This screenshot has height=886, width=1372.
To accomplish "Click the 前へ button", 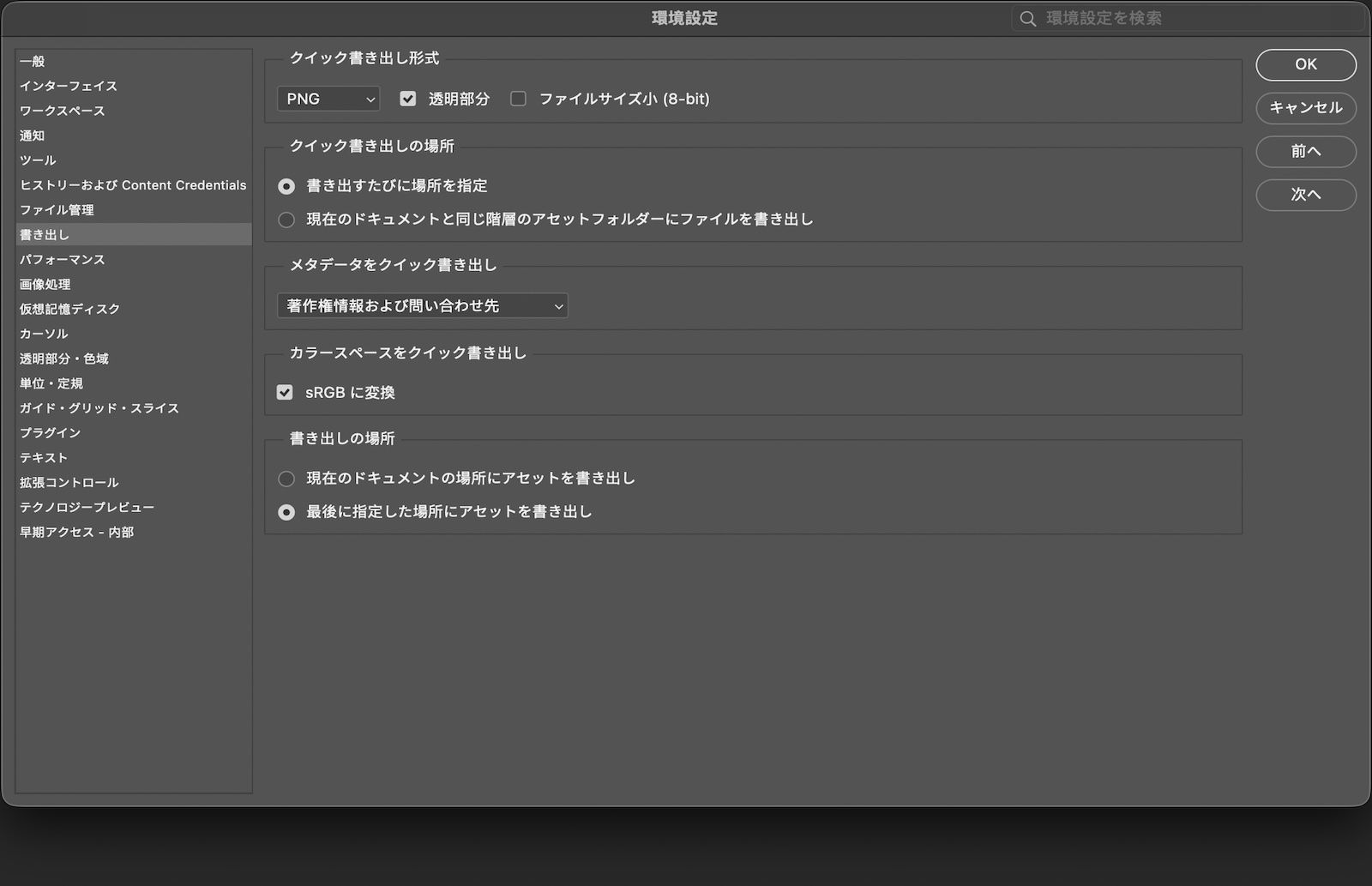I will [x=1306, y=152].
